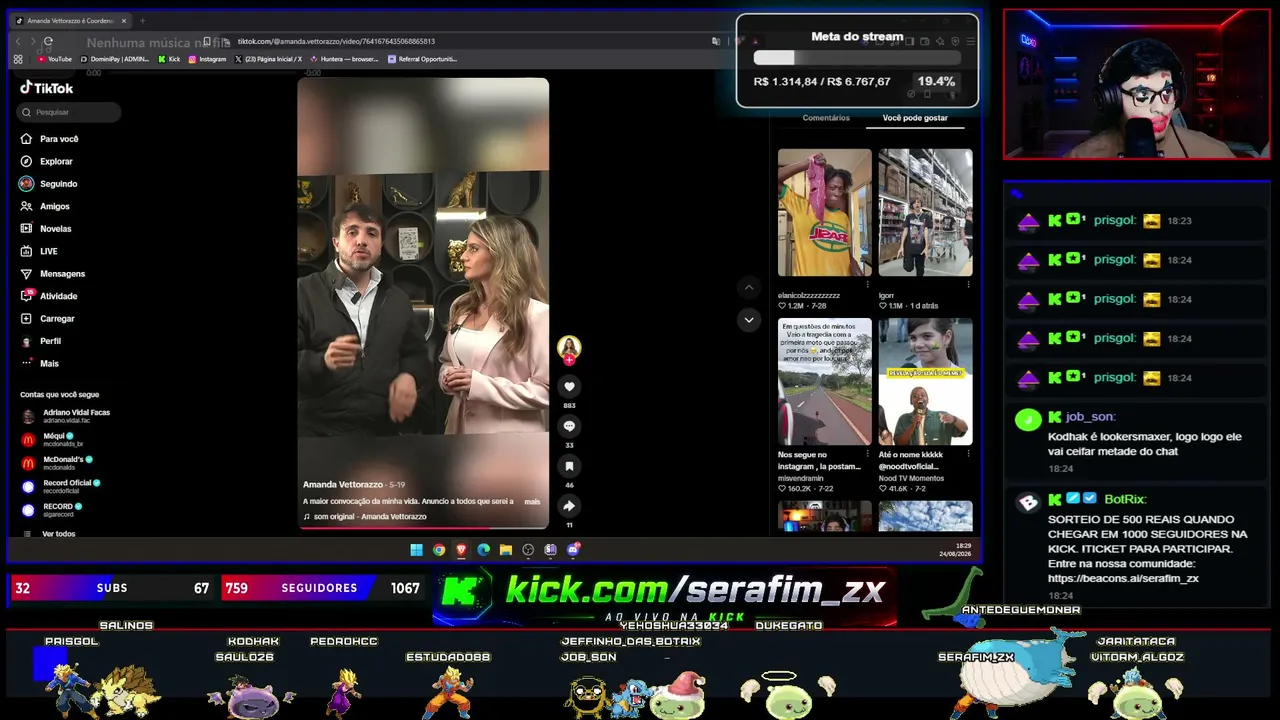Screen dimensions: 1280x720
Task: Open the Seguindo feed in the sidebar
Action: click(x=48, y=184)
